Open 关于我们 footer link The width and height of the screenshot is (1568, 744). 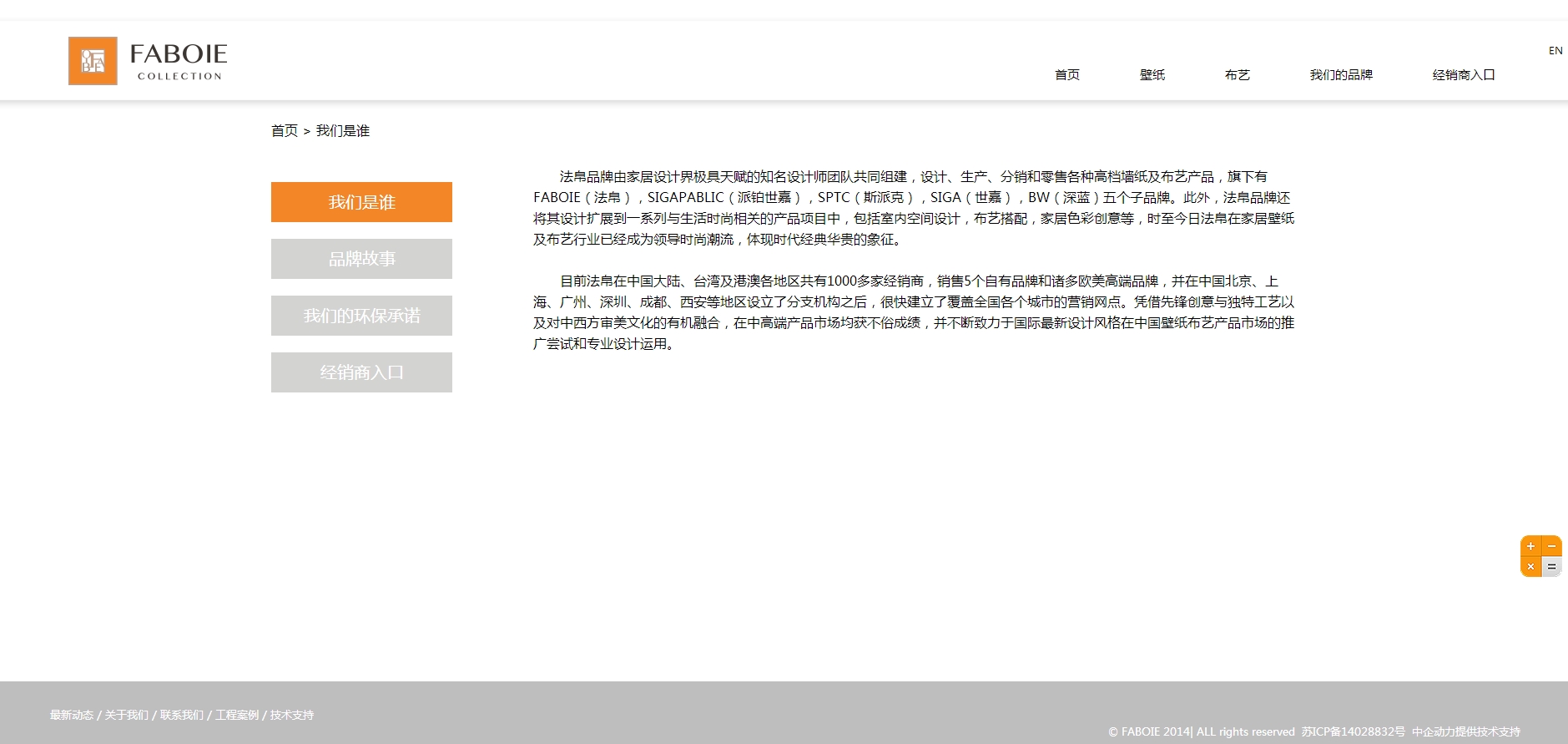pyautogui.click(x=127, y=715)
